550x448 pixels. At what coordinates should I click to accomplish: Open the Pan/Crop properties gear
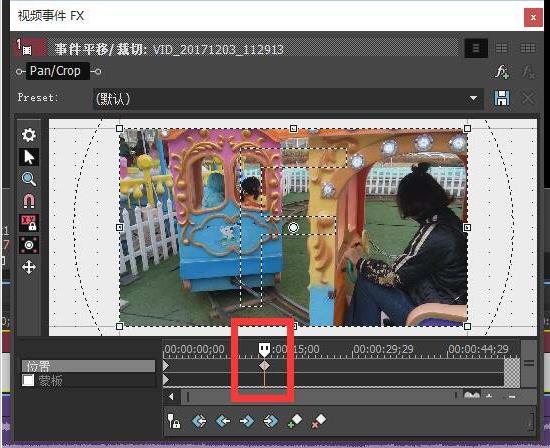coord(29,135)
